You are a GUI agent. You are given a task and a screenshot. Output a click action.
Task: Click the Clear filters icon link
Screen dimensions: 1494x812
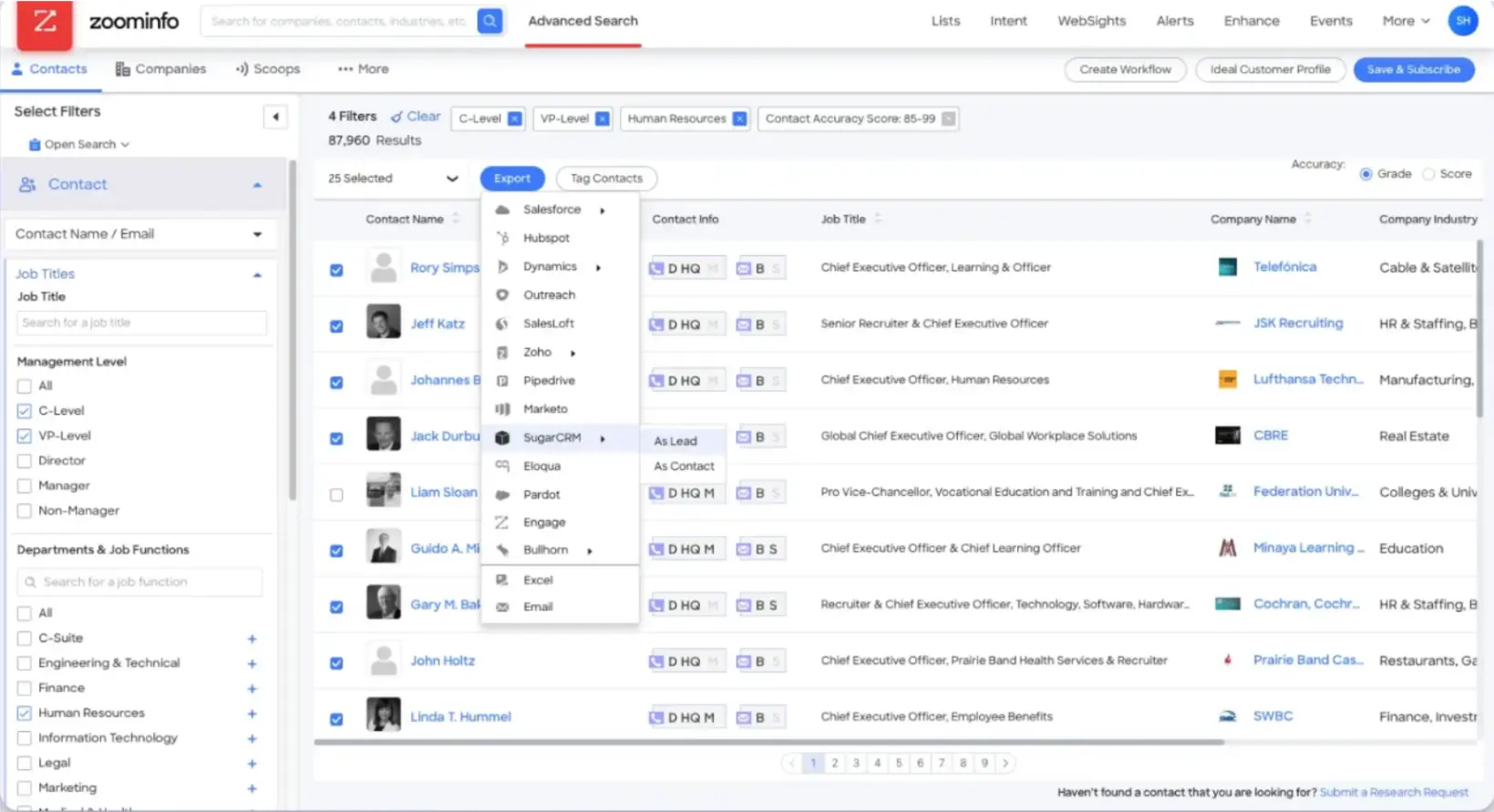tap(416, 116)
